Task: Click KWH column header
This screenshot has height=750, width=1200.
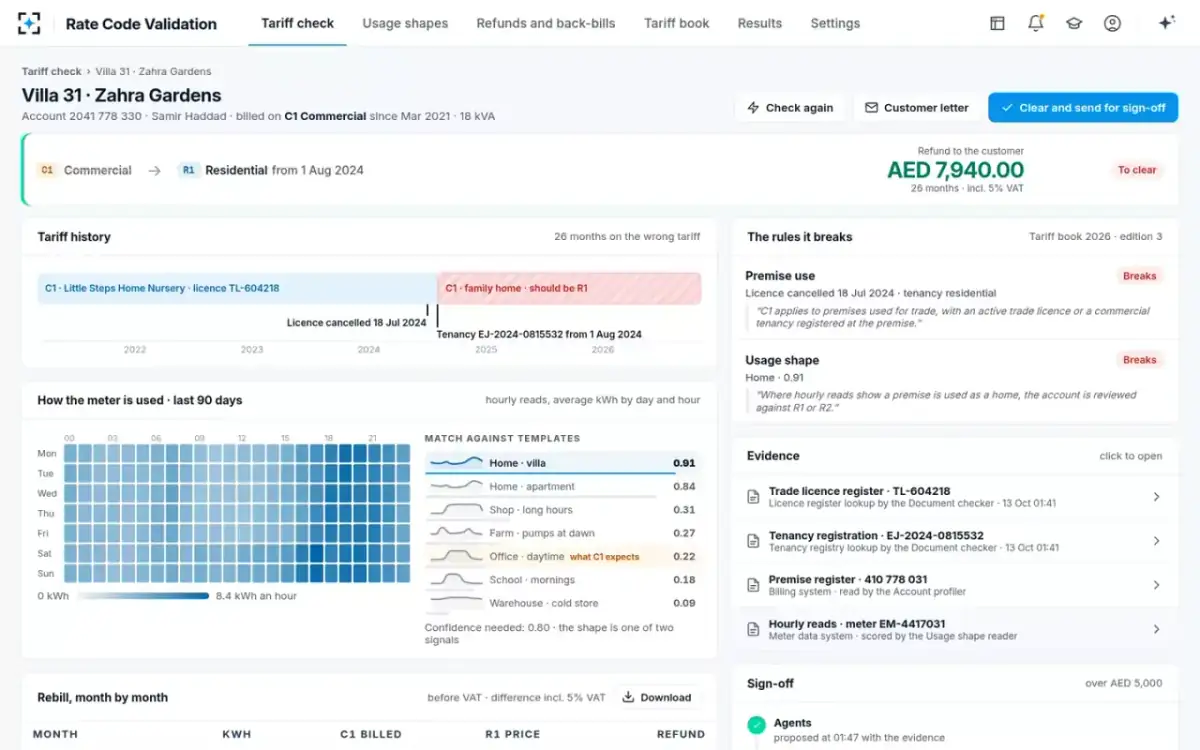Action: (238, 734)
